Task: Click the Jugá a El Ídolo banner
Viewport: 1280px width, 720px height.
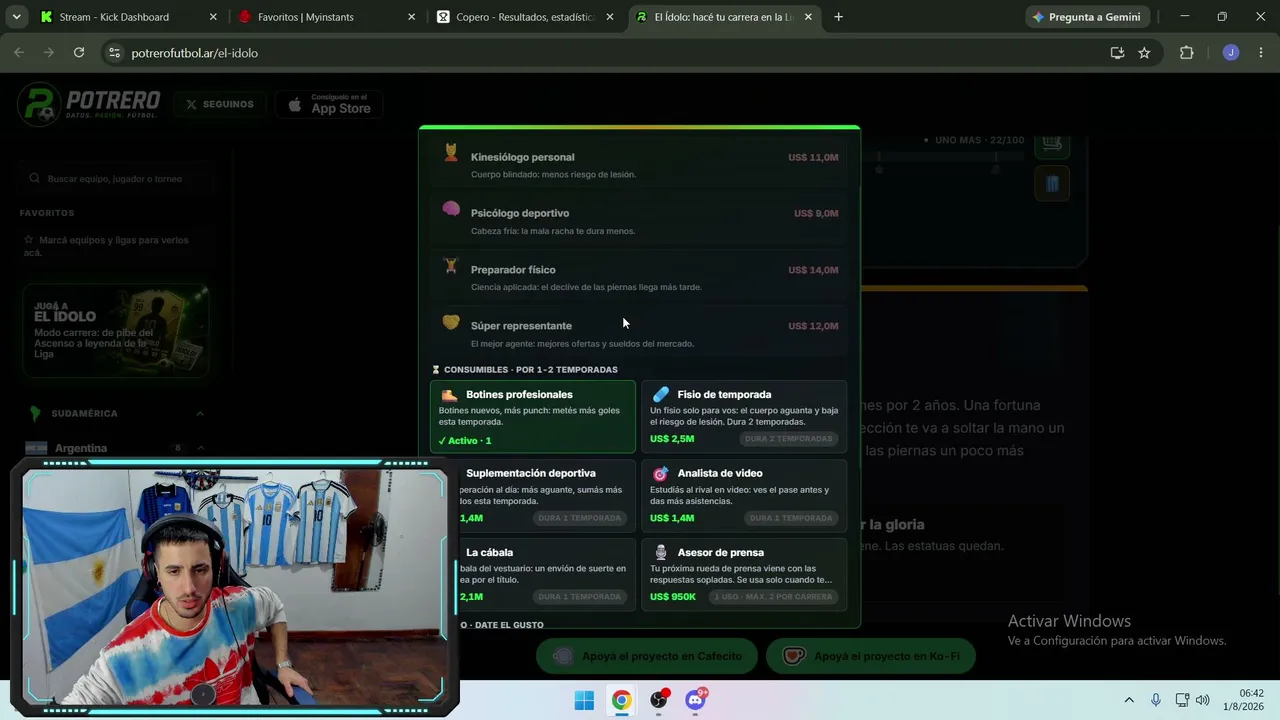Action: [x=116, y=330]
